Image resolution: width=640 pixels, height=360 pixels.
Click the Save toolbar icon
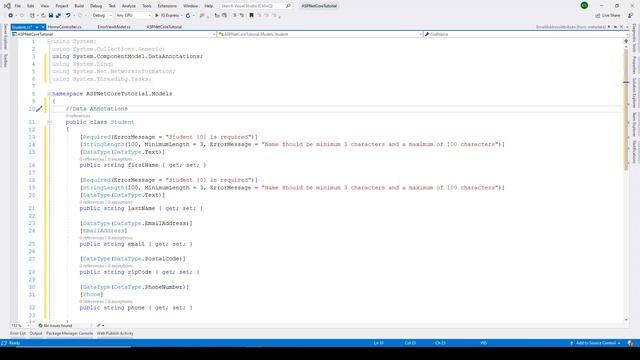[x=51, y=16]
